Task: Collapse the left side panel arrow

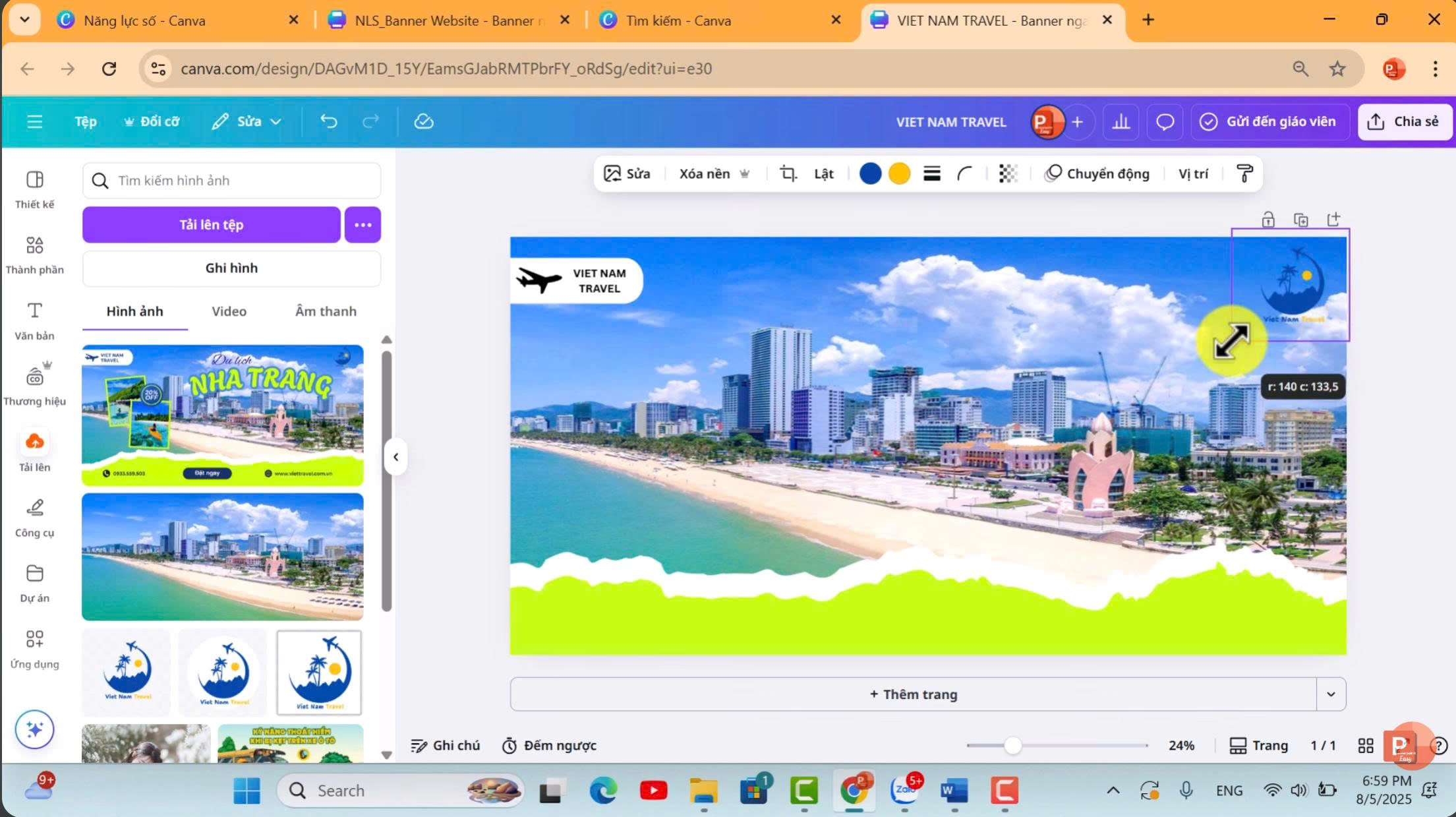Action: point(395,456)
